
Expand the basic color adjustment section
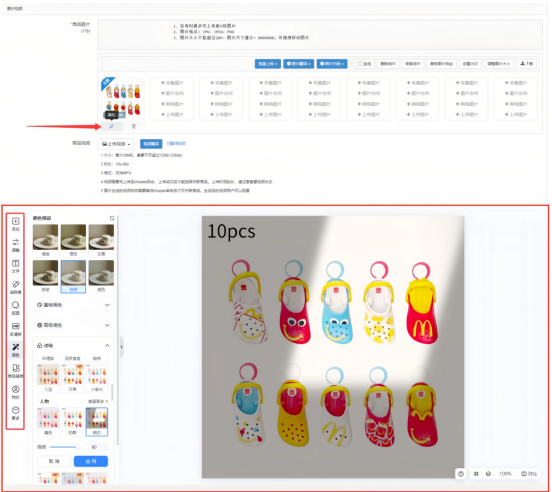pyautogui.click(x=73, y=305)
